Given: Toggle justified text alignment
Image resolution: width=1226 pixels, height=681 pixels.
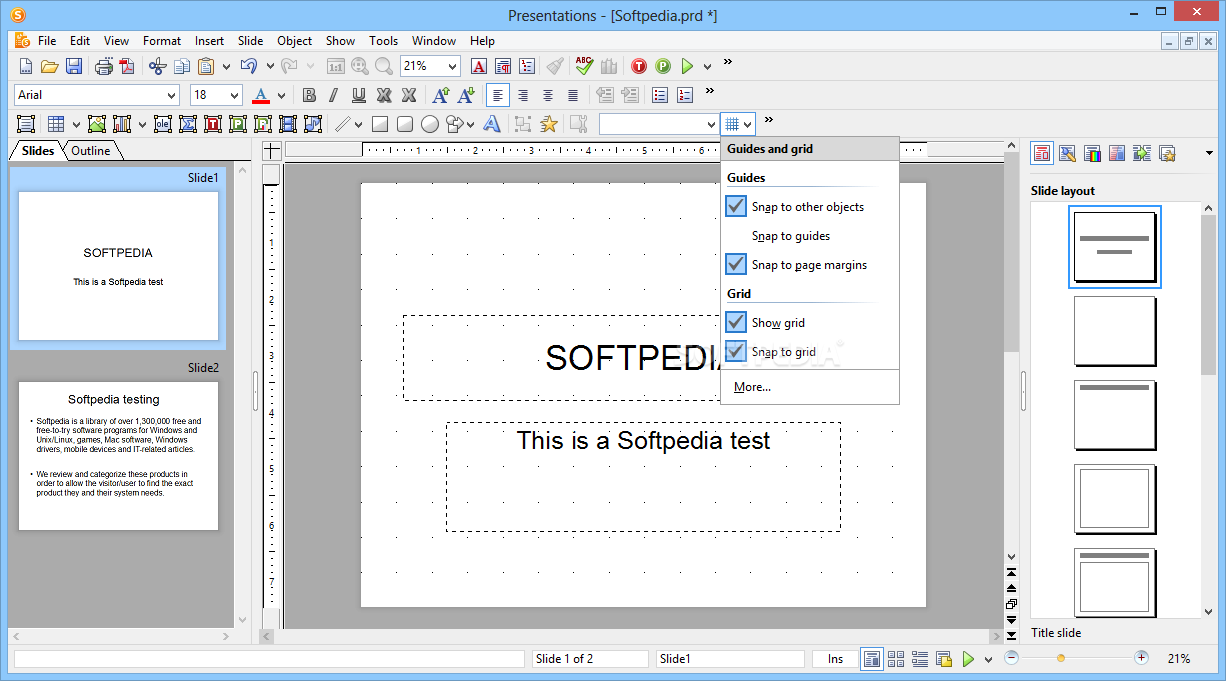Looking at the screenshot, I should (x=573, y=95).
